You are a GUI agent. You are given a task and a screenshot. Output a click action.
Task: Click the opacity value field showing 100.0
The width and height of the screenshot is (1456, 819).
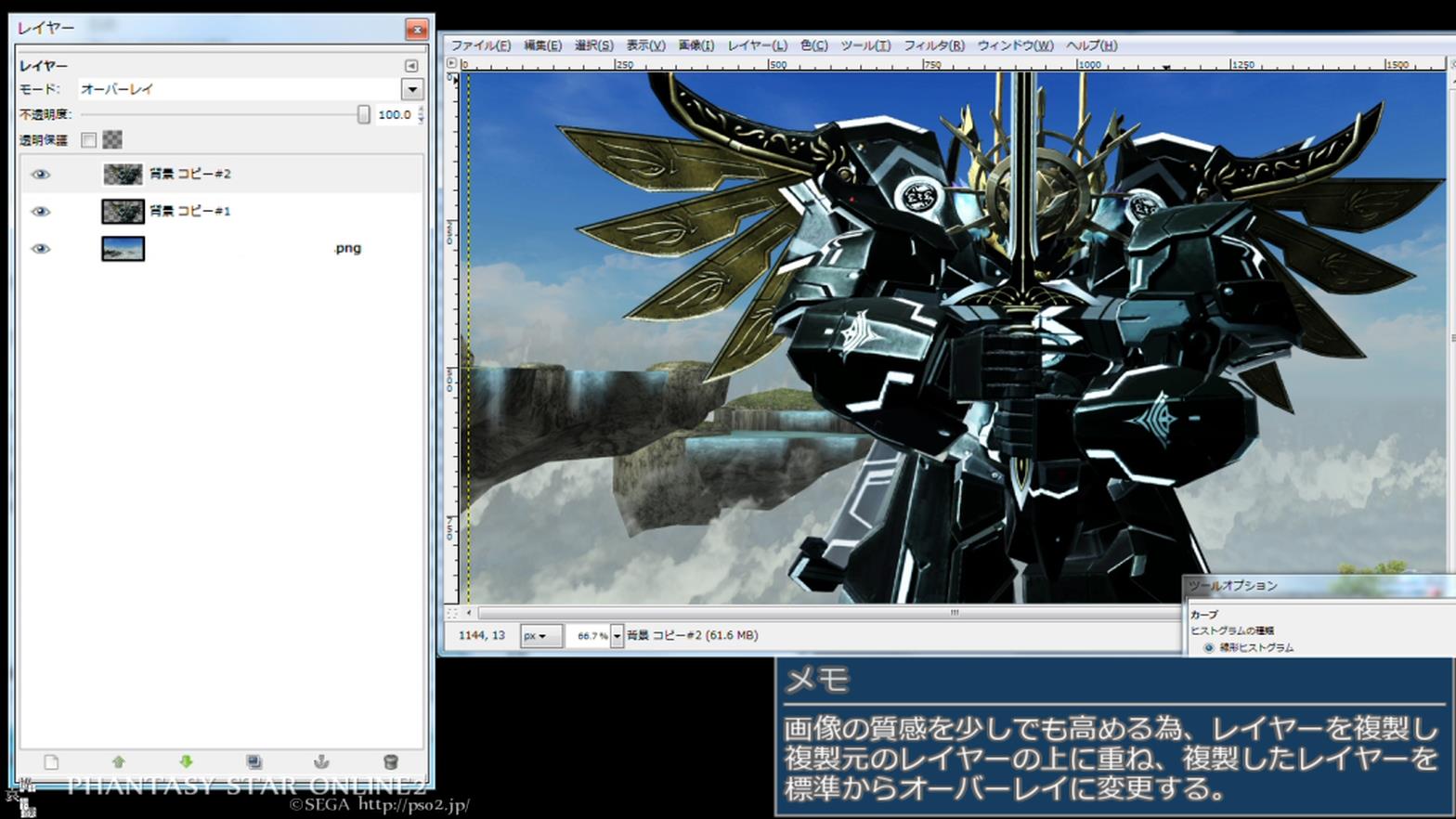pyautogui.click(x=394, y=114)
